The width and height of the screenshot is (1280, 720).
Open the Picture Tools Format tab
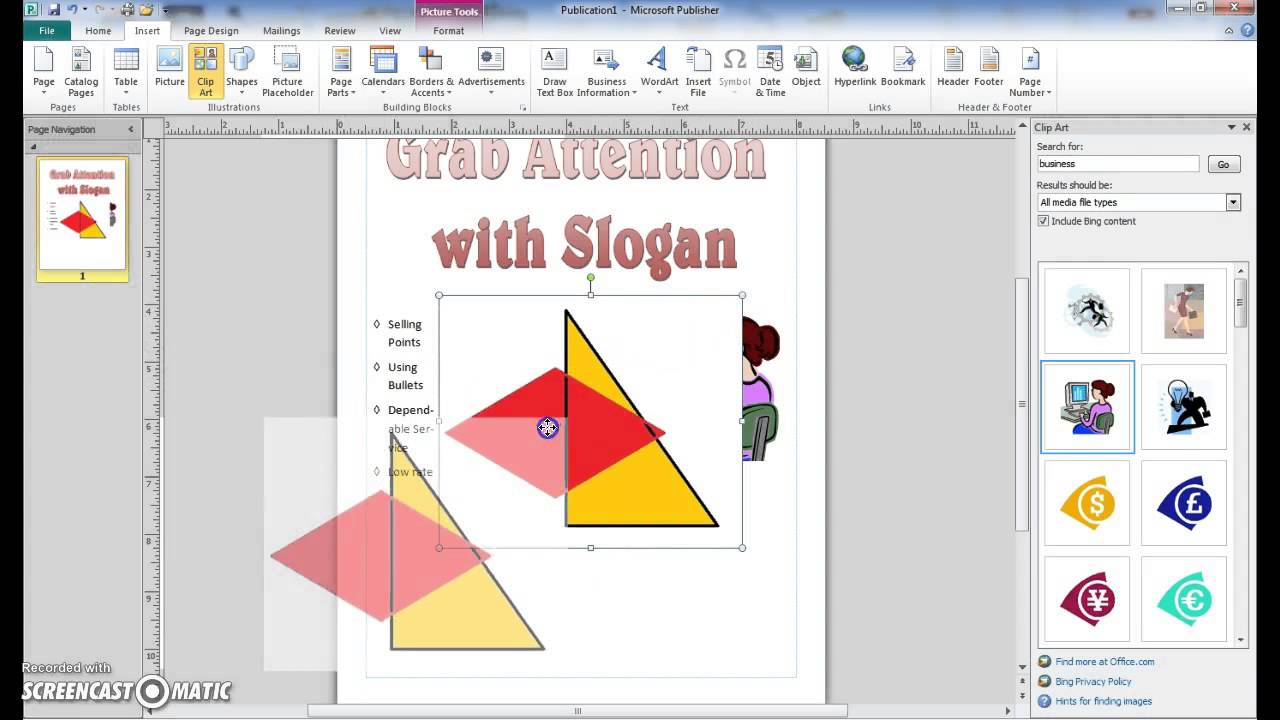pos(449,31)
